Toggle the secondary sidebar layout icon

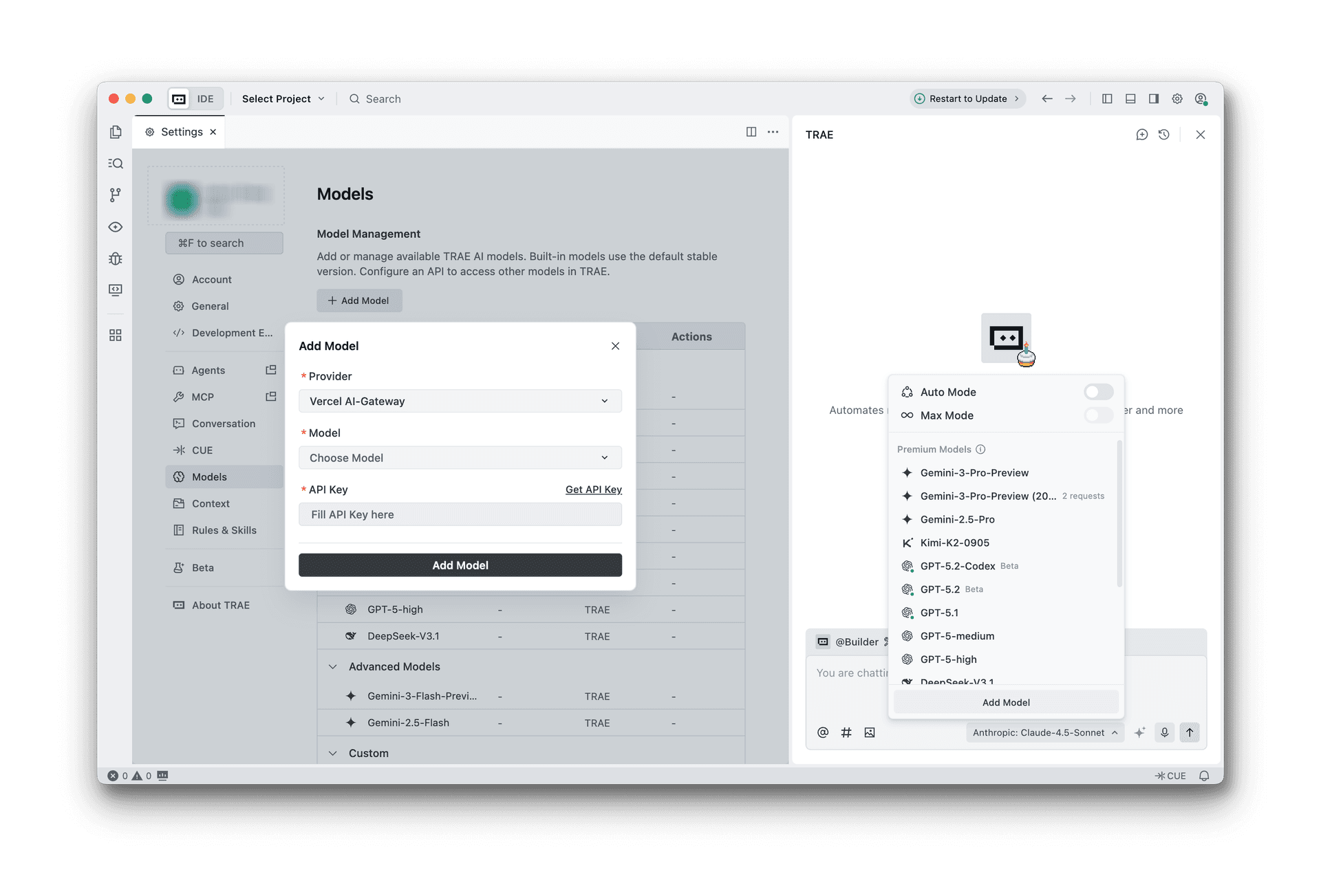[x=1154, y=99]
